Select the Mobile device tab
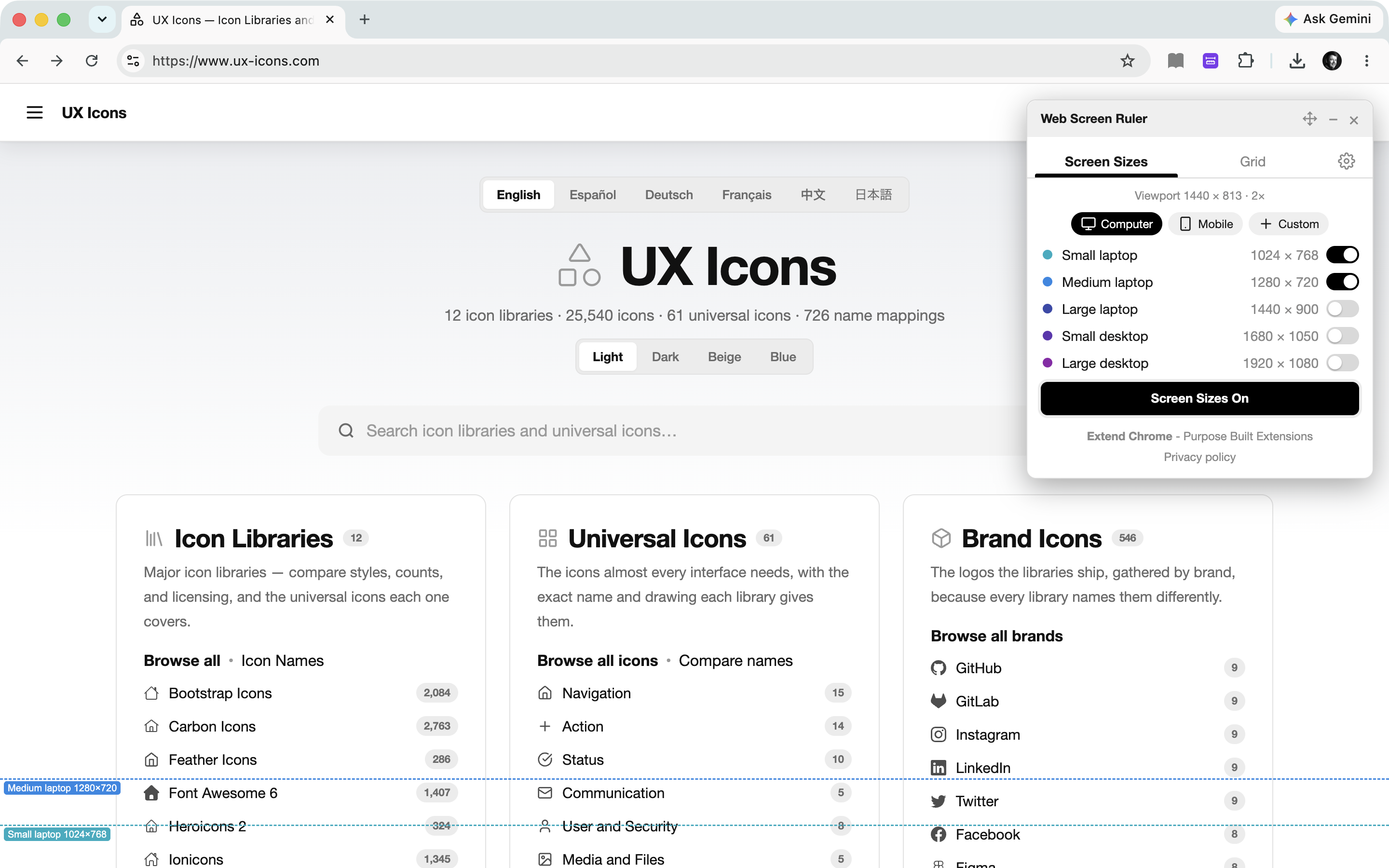The height and width of the screenshot is (868, 1389). pos(1205,224)
